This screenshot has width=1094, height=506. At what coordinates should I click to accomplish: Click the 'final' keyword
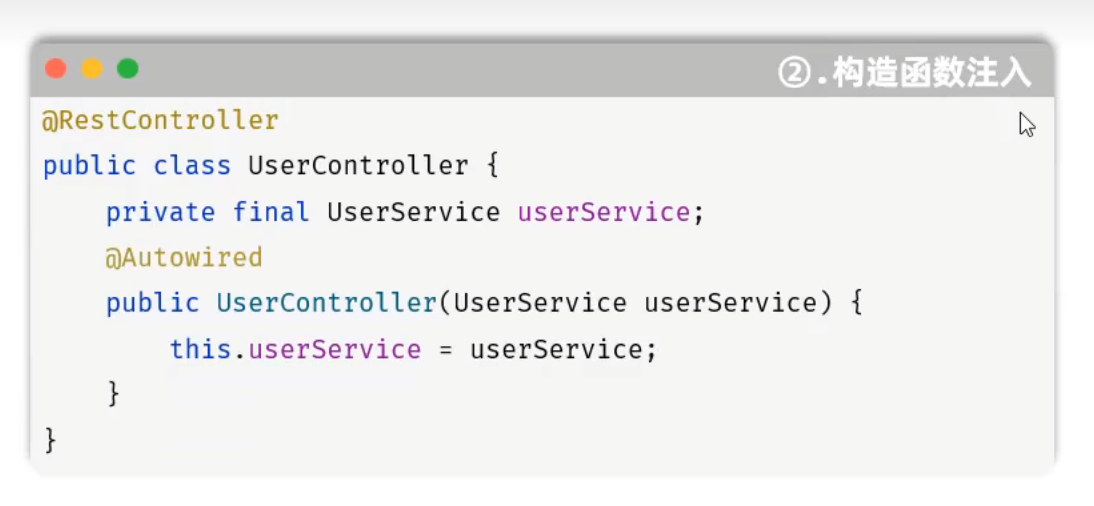pyautogui.click(x=271, y=212)
